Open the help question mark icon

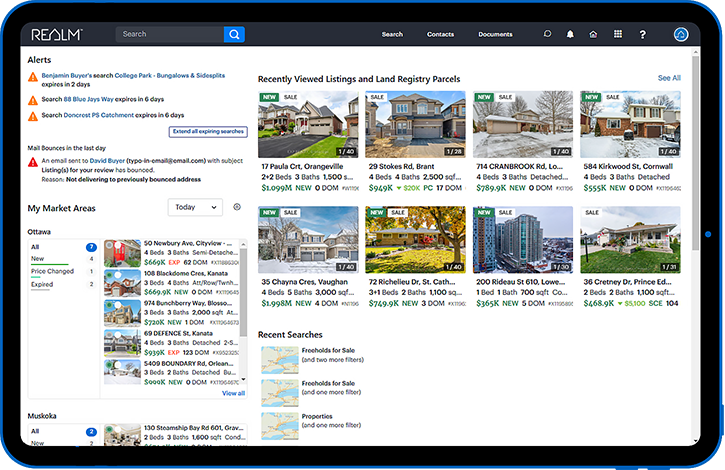(642, 35)
